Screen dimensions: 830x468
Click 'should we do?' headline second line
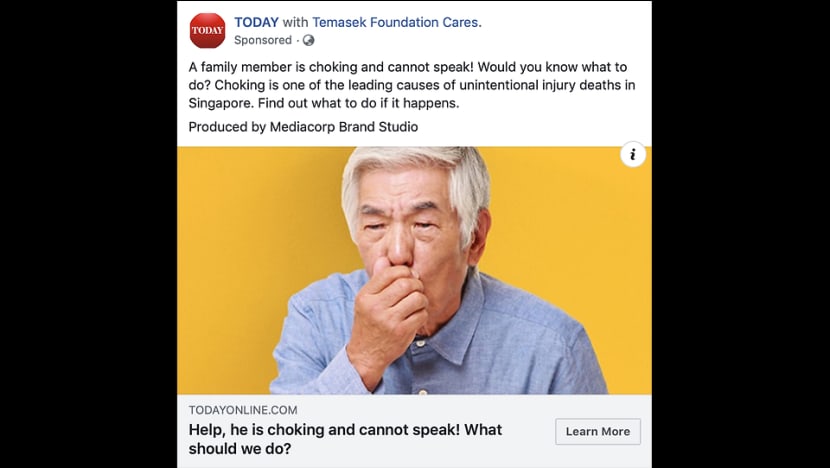tap(240, 449)
